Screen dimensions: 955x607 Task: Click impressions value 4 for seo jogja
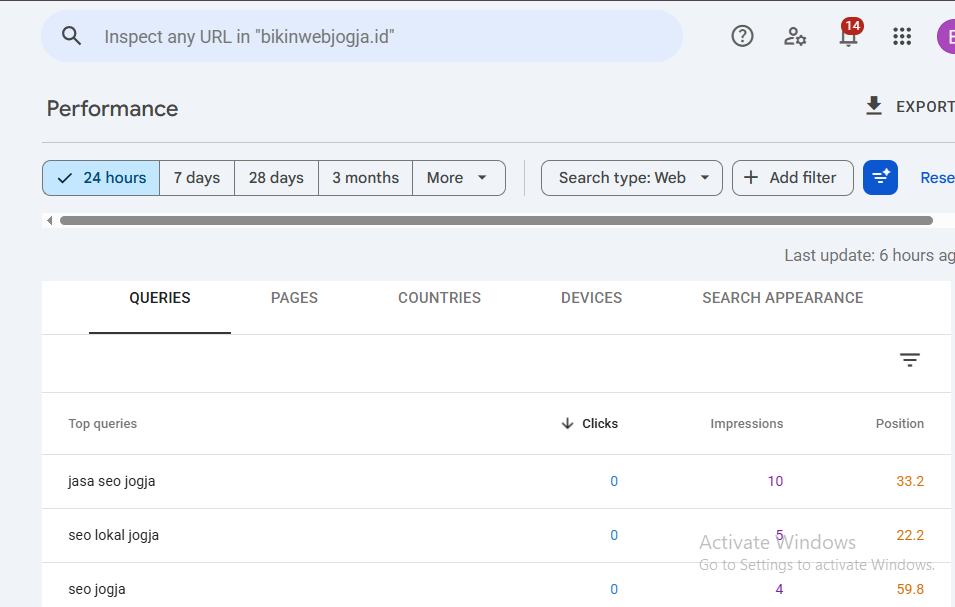point(779,589)
